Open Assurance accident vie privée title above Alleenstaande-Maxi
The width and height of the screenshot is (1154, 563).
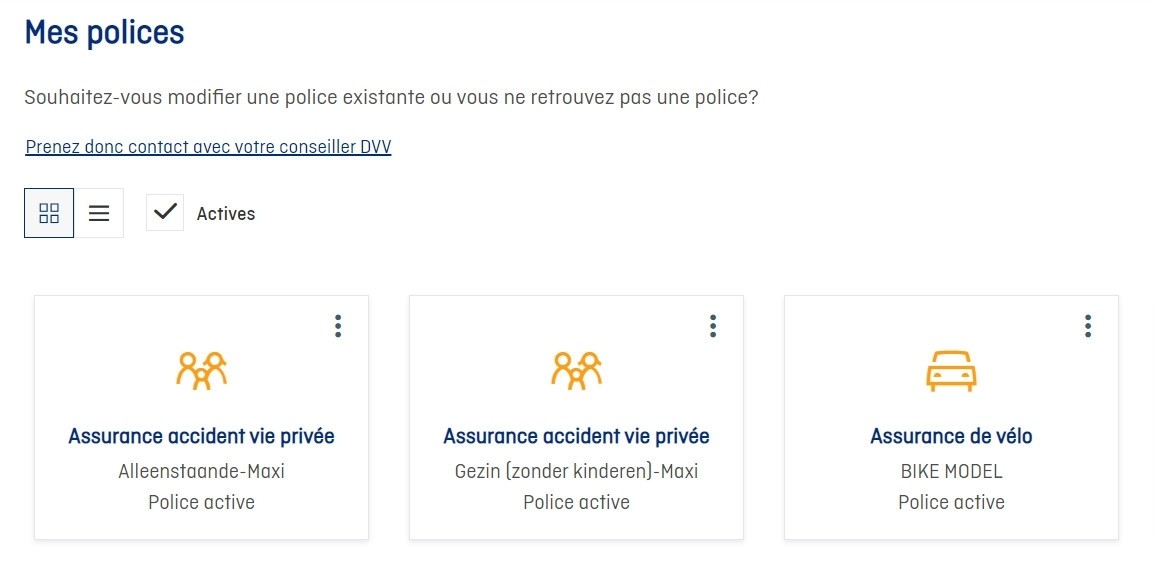[201, 436]
